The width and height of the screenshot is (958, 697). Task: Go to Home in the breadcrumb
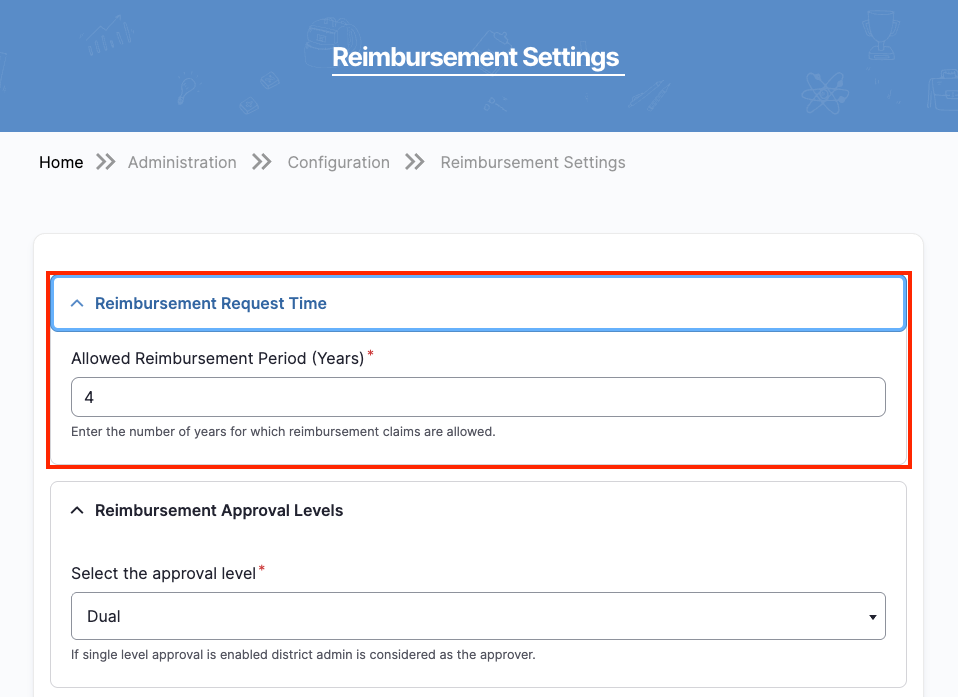(x=61, y=162)
